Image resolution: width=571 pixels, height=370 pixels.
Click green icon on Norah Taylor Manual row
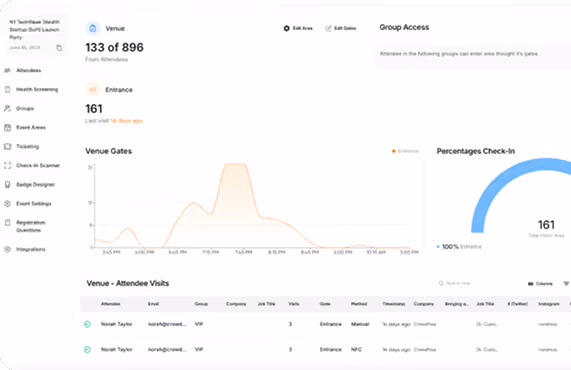pyautogui.click(x=87, y=324)
